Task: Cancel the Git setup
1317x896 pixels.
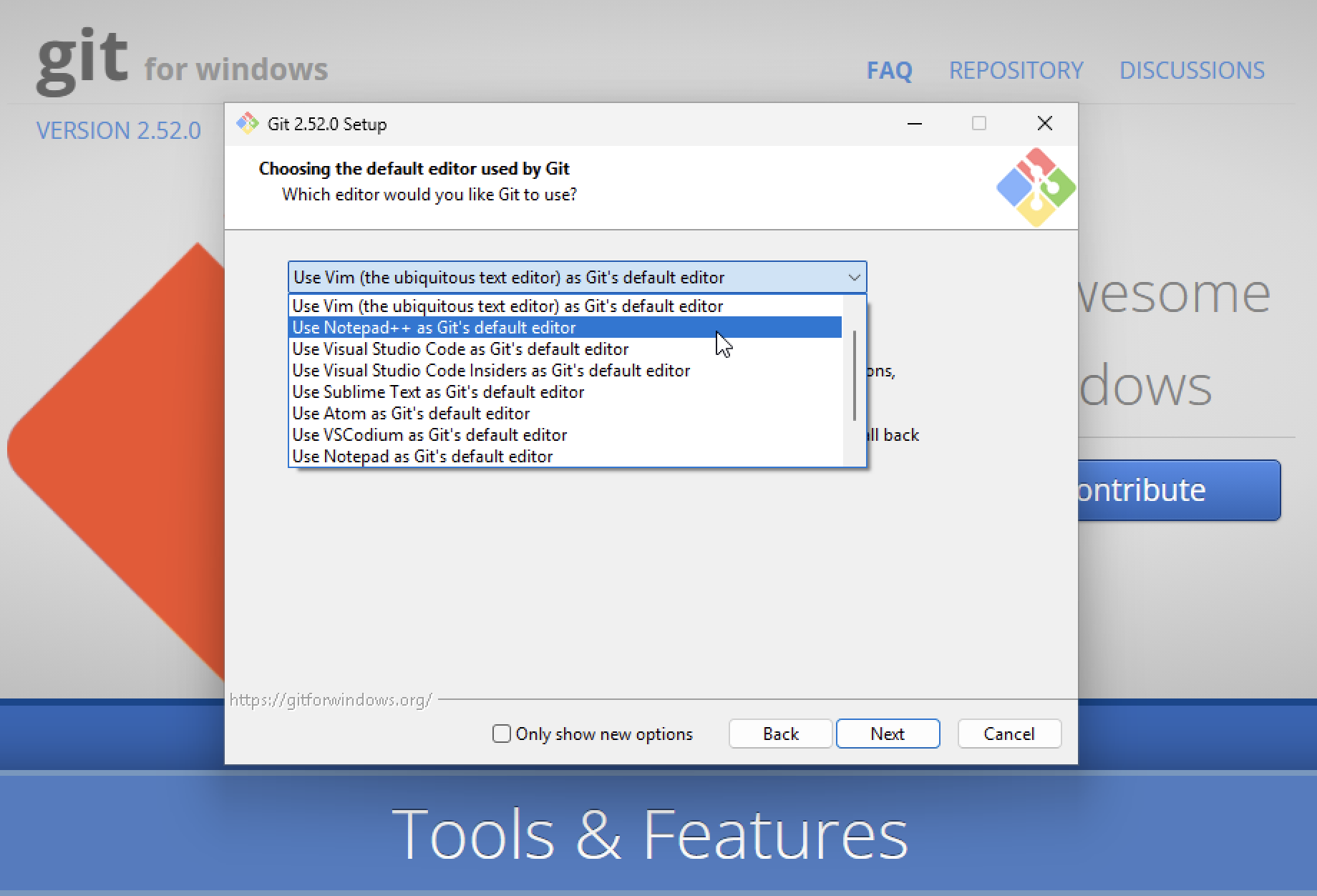Action: tap(1009, 734)
